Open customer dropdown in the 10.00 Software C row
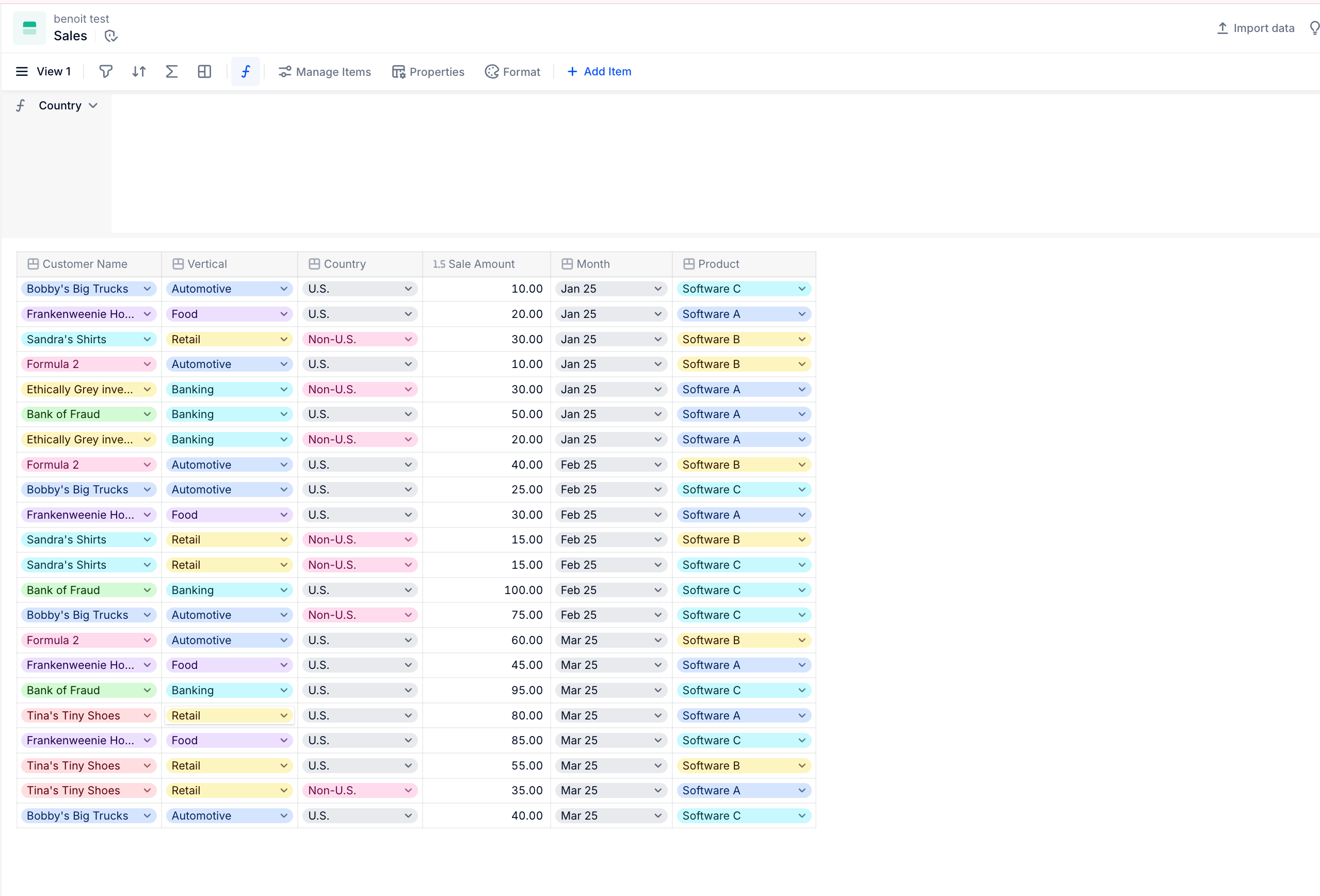This screenshot has height=896, width=1320. (x=89, y=289)
